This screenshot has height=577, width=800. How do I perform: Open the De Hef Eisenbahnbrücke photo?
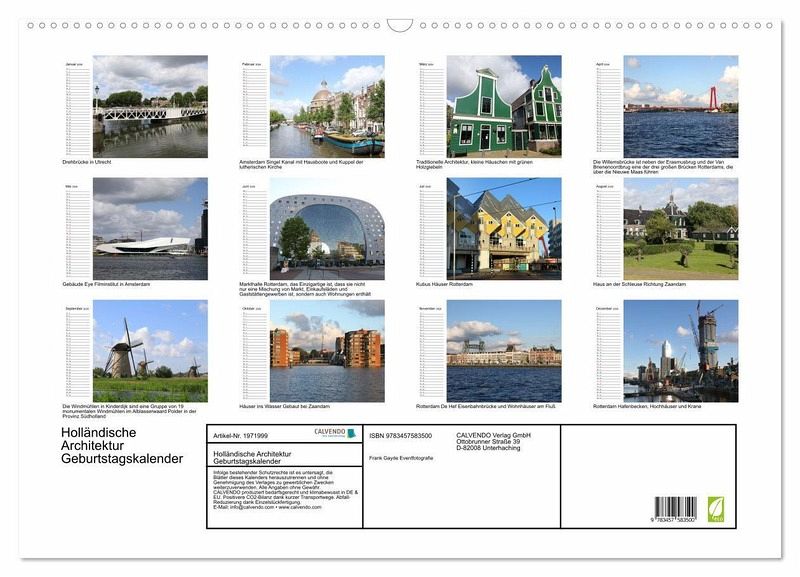point(503,351)
